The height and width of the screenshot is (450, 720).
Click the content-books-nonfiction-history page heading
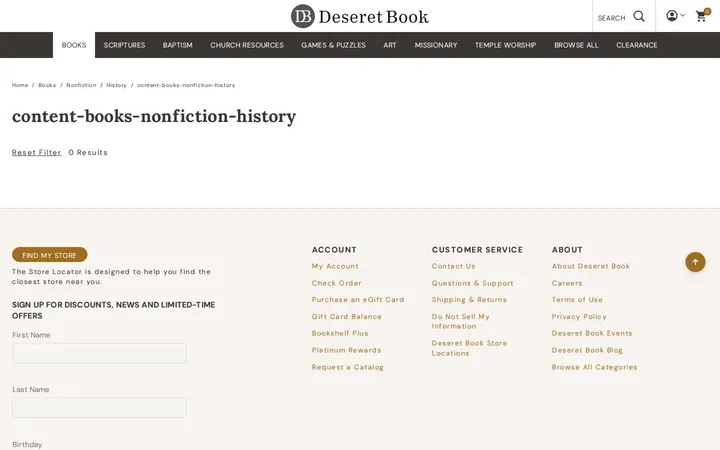[154, 117]
